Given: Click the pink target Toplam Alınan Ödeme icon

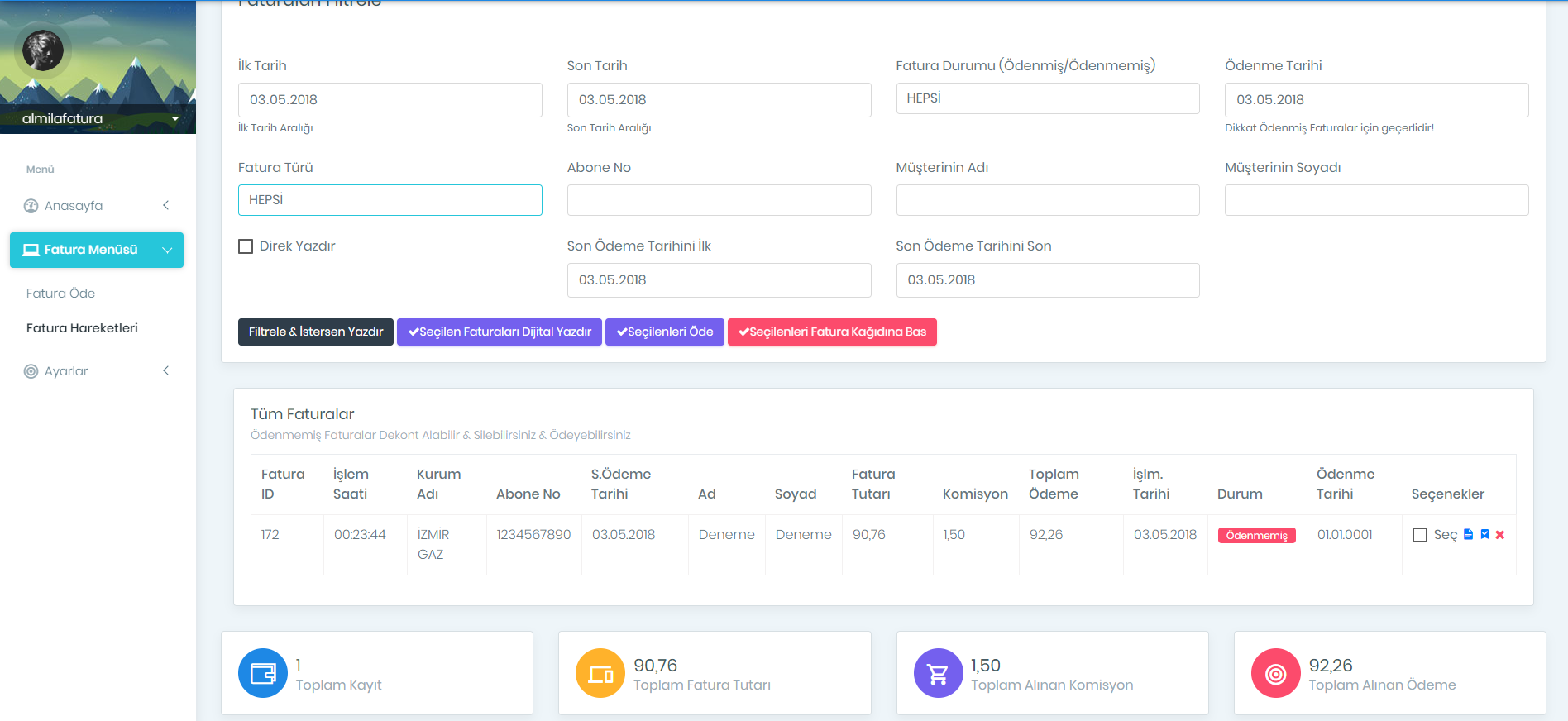Looking at the screenshot, I should tap(1275, 673).
